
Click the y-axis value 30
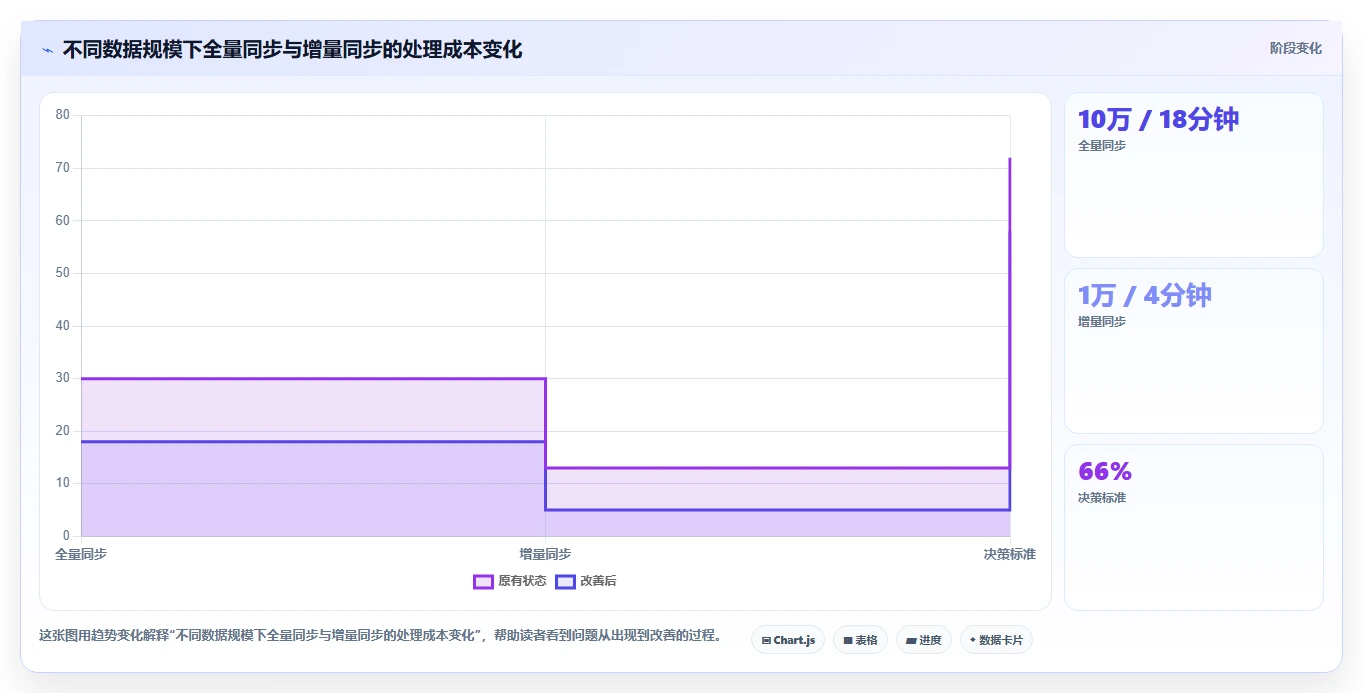pyautogui.click(x=63, y=378)
